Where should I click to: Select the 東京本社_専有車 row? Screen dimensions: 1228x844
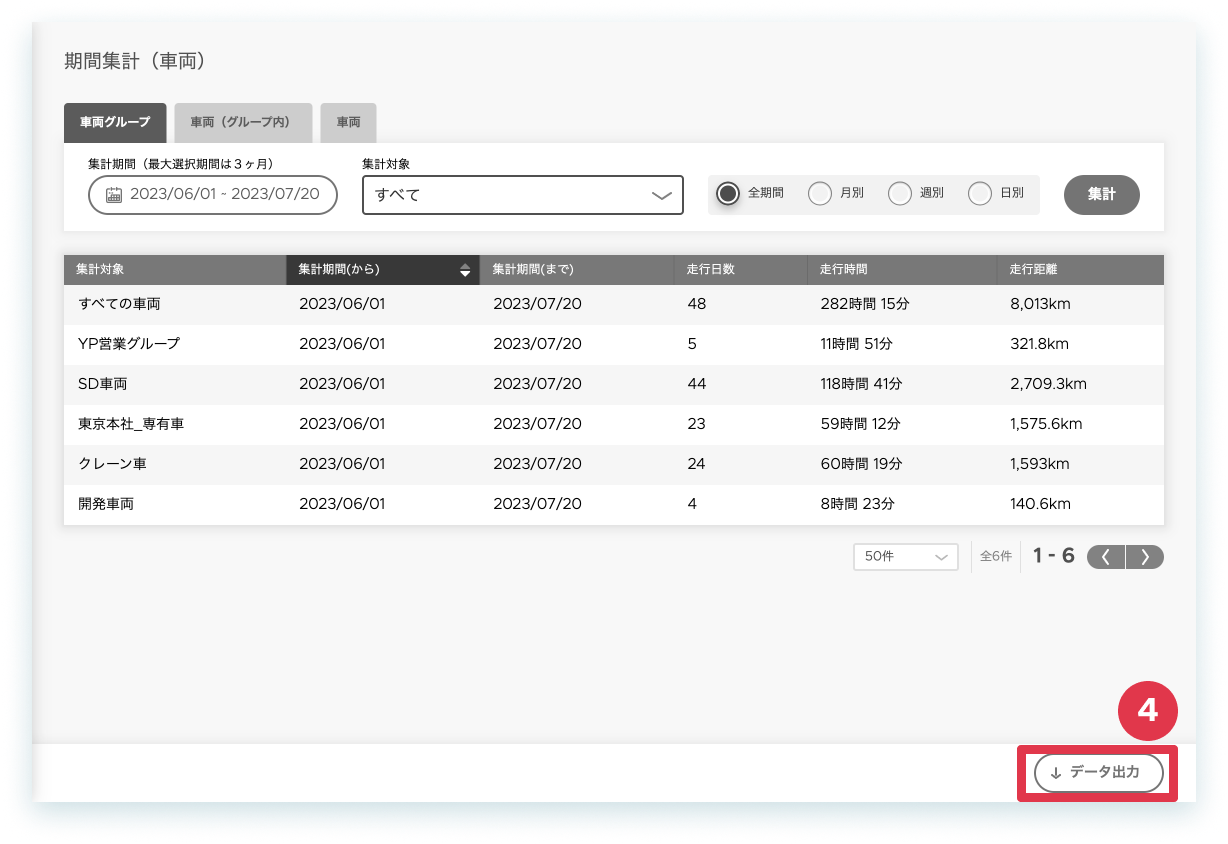click(614, 424)
